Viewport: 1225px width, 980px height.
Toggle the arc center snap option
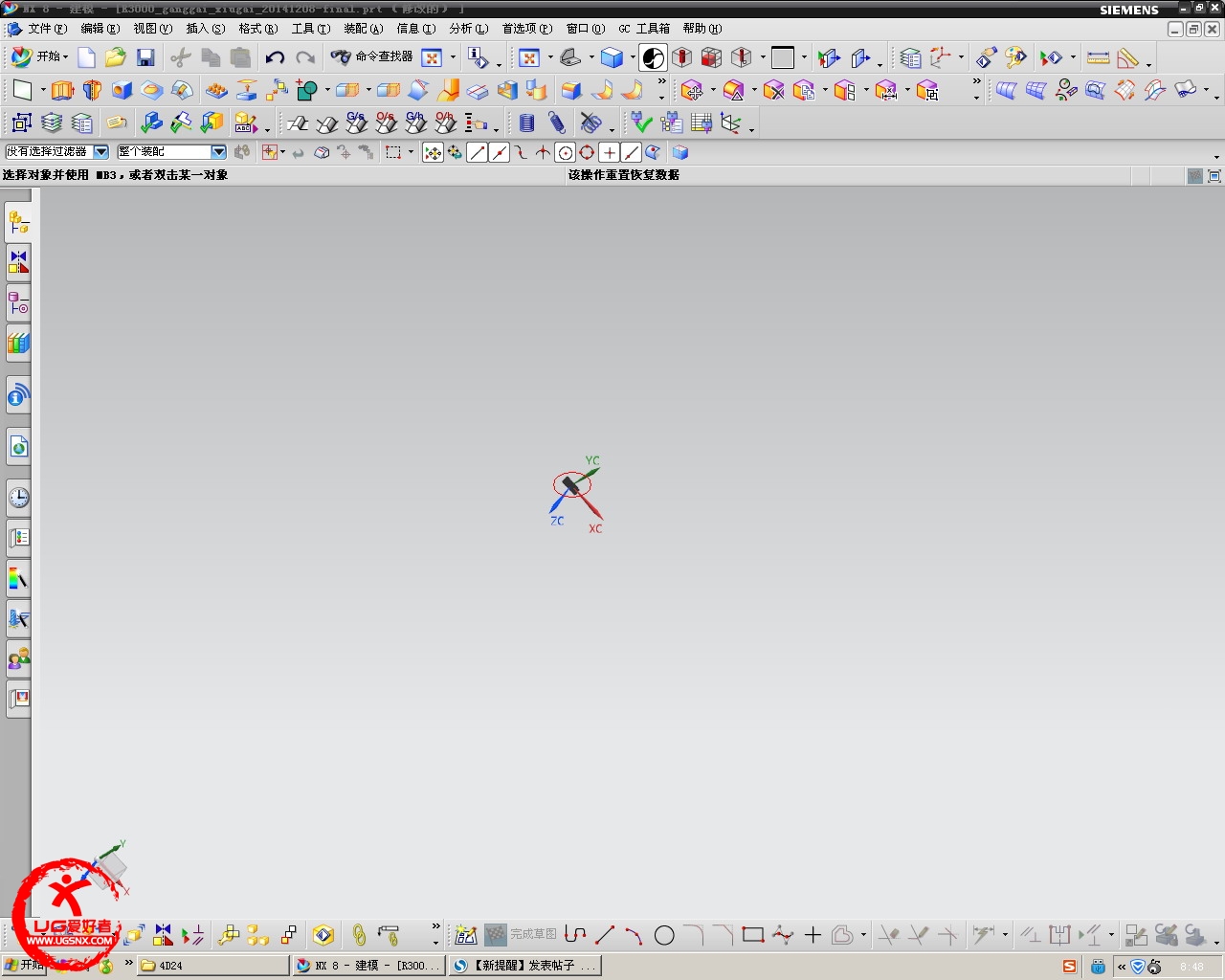tap(566, 152)
